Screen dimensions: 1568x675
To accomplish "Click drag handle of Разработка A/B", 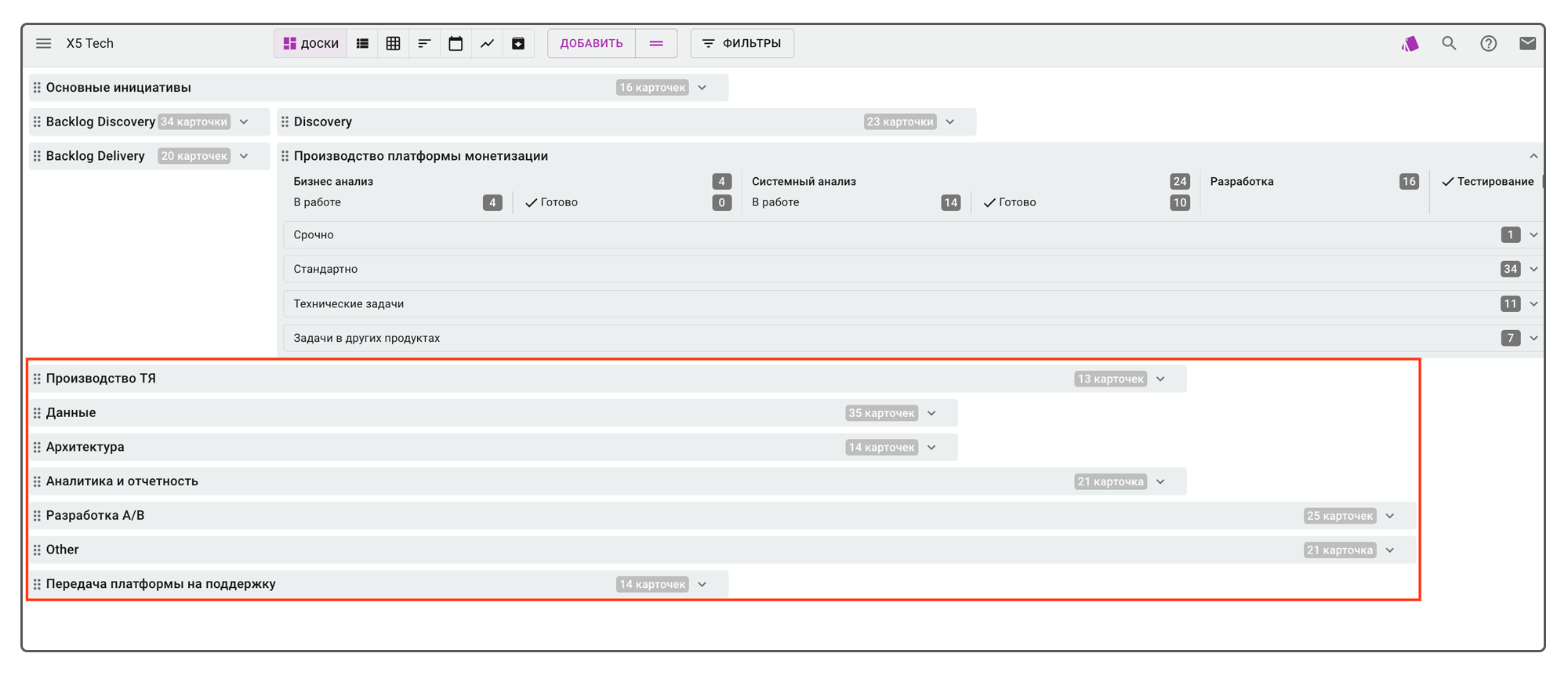I will (x=37, y=517).
